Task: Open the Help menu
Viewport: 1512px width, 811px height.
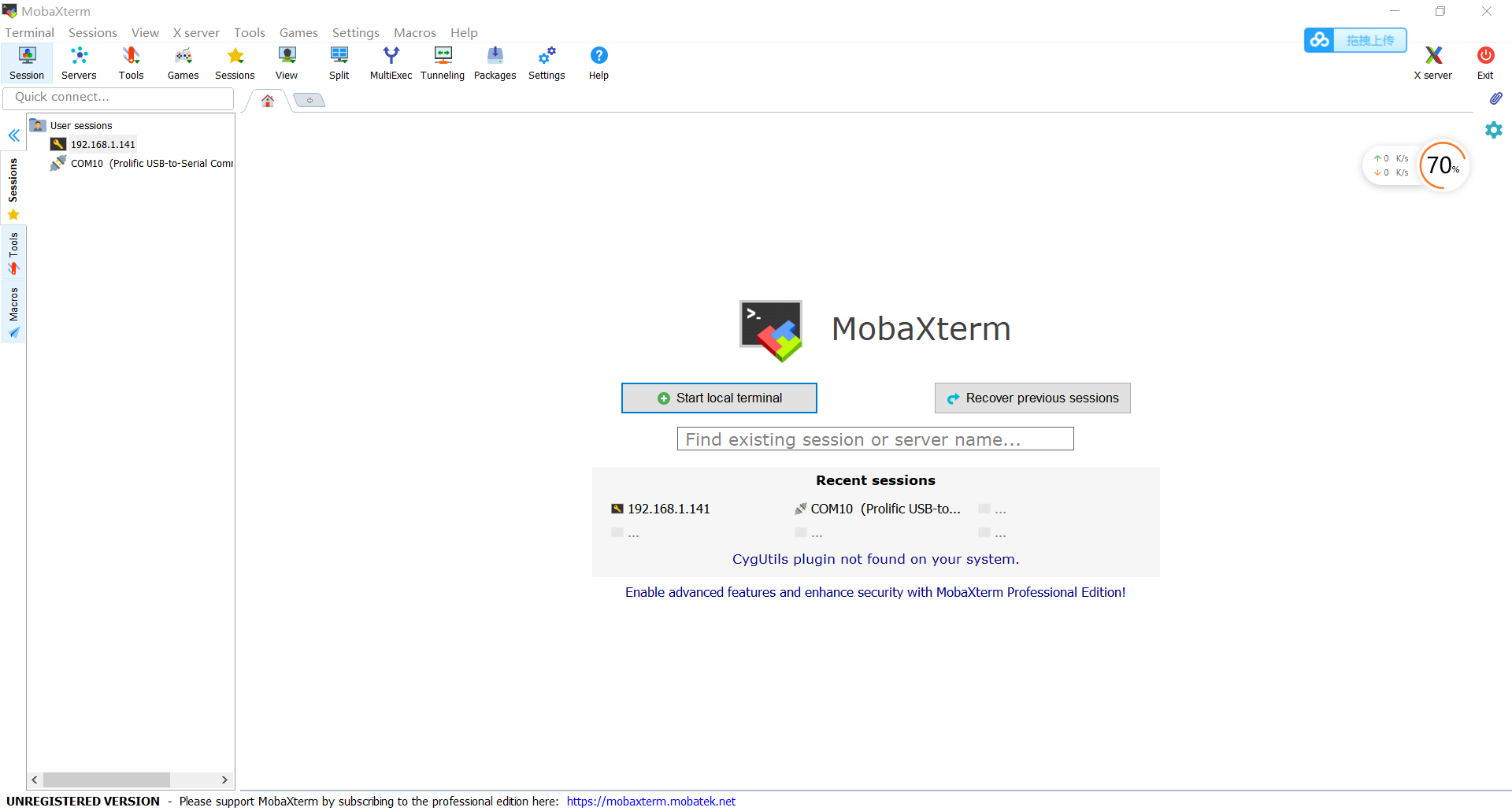Action: pos(464,32)
